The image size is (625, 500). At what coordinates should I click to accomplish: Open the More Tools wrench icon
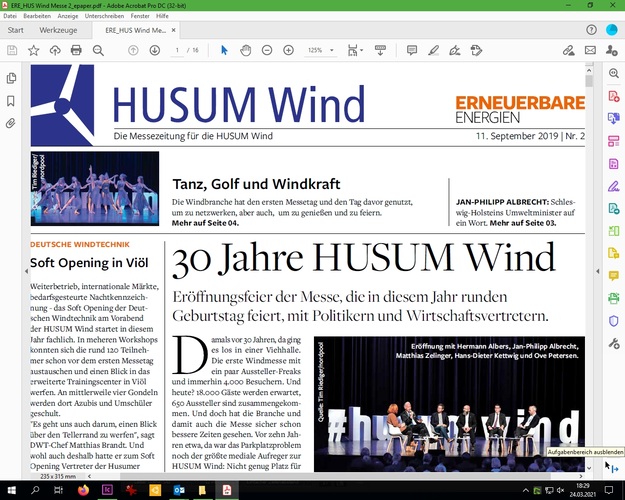pyautogui.click(x=614, y=343)
